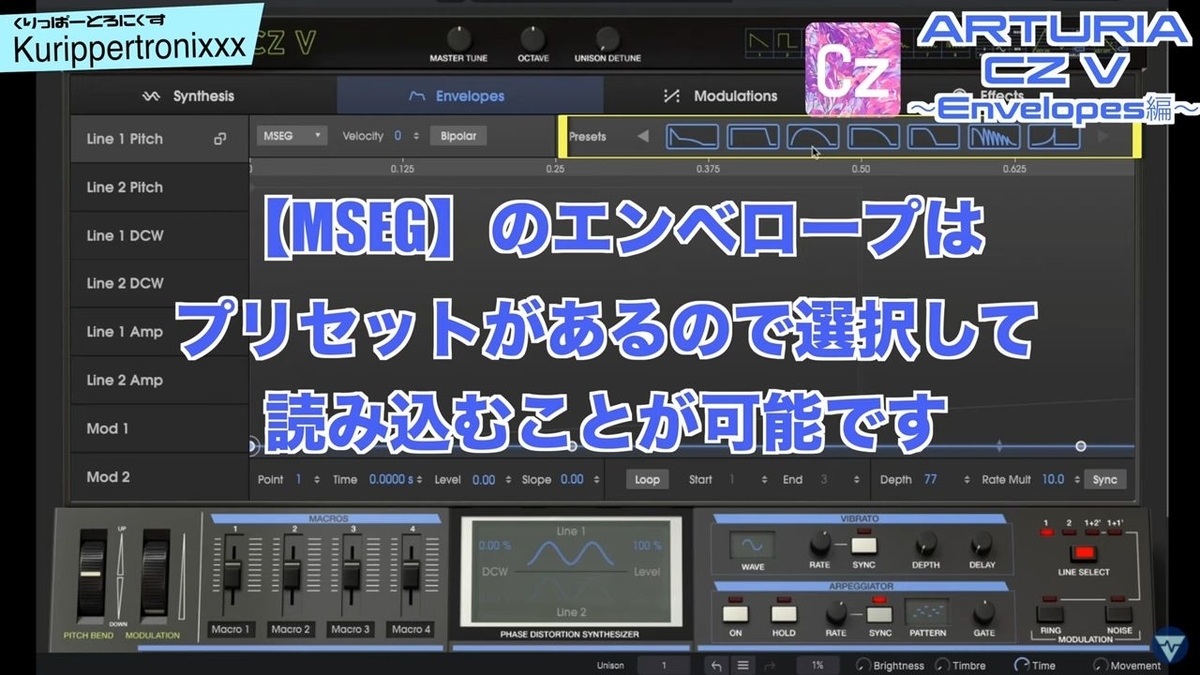The image size is (1200, 675).
Task: Click the Point number stepper arrows
Action: (x=317, y=480)
